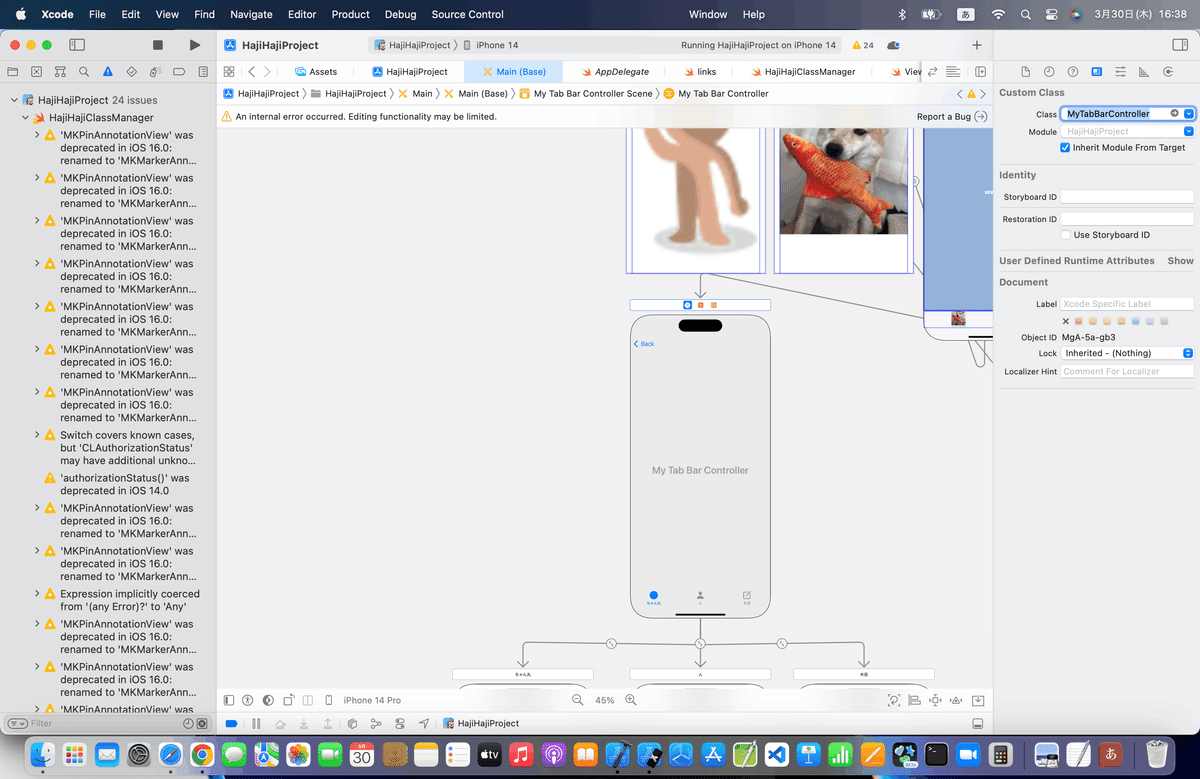Image resolution: width=1200 pixels, height=779 pixels.
Task: Open the Report navigator
Action: tap(203, 72)
